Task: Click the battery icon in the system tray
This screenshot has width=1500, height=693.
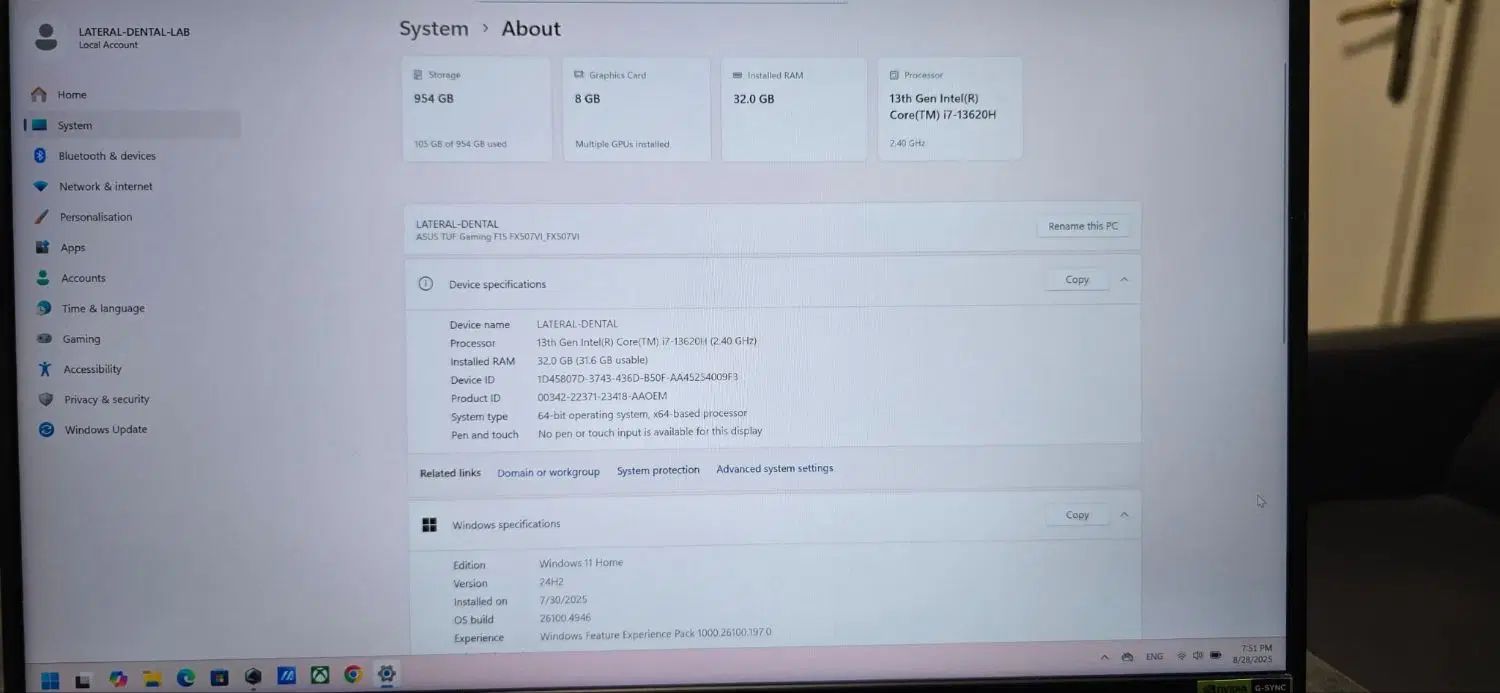Action: (1216, 655)
